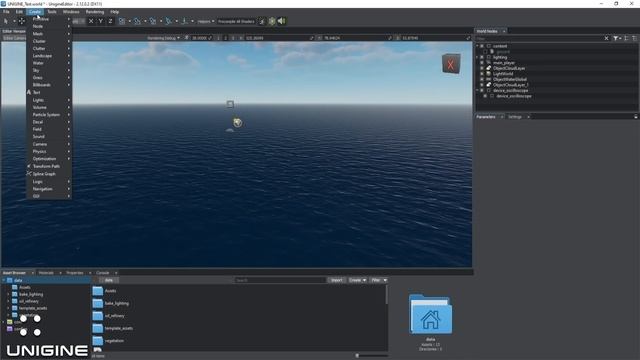Click the bake icon next to Precompile All Shaders
The image size is (640, 360).
262,21
